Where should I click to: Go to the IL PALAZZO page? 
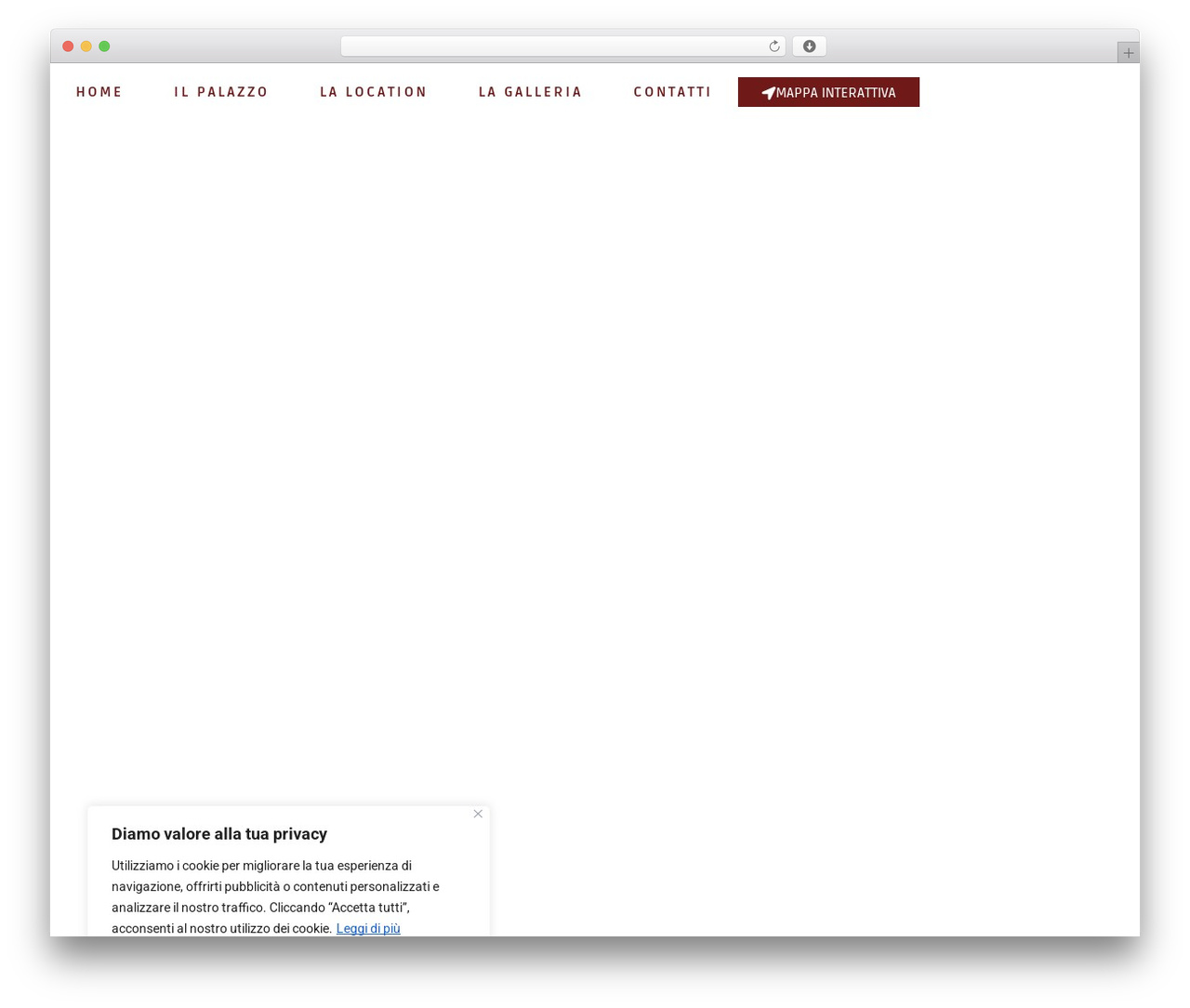click(221, 92)
